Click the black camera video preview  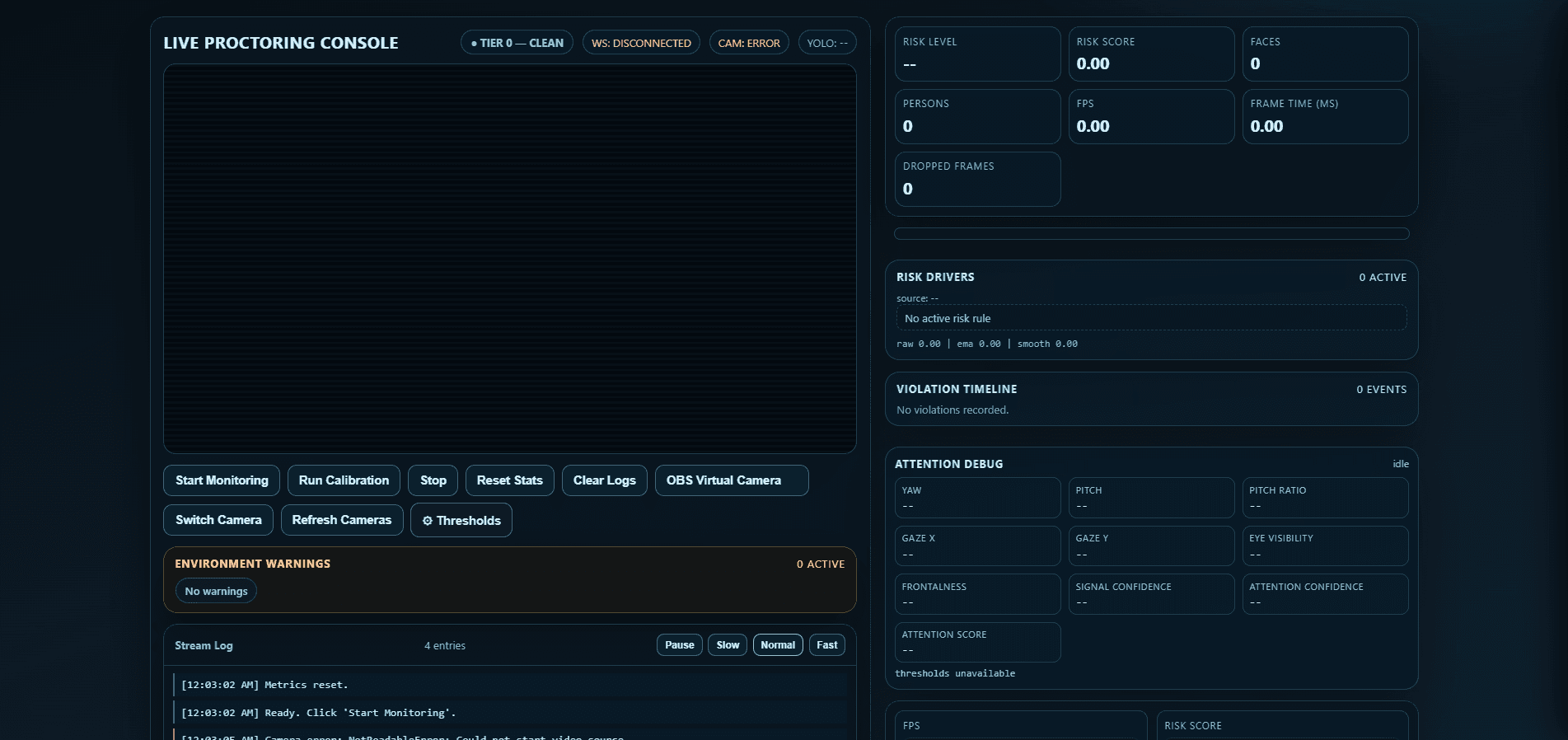click(510, 259)
